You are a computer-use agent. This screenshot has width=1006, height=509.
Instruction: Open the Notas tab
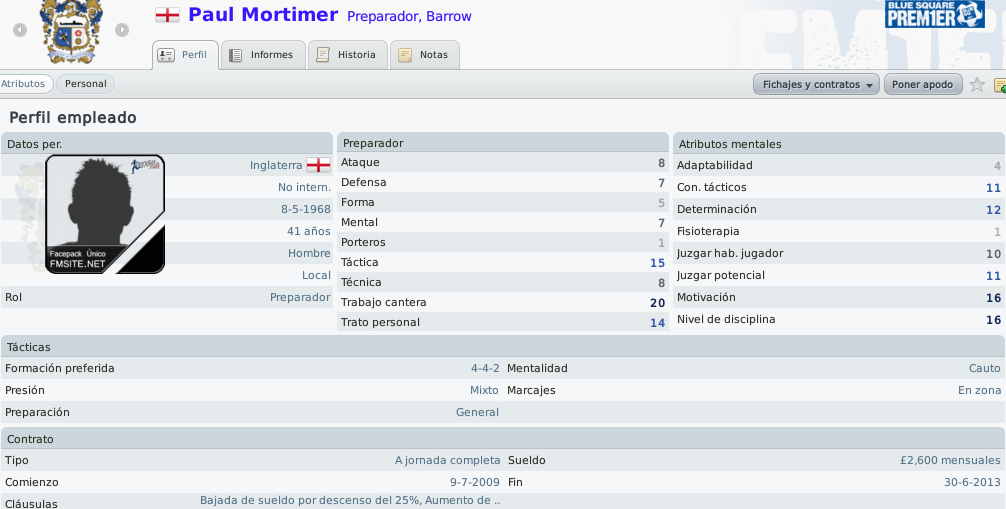pyautogui.click(x=425, y=55)
